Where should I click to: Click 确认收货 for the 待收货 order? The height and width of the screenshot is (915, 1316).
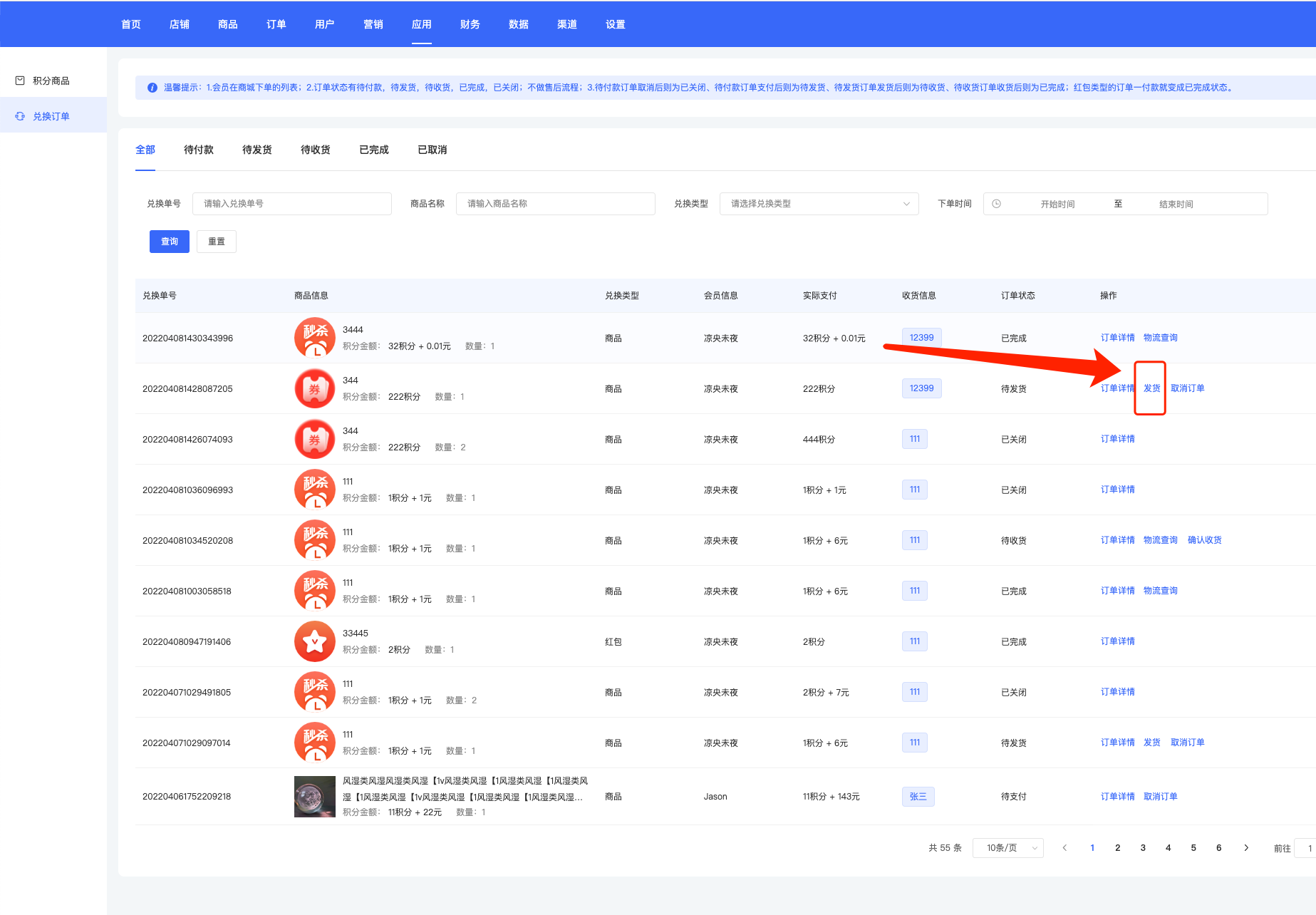[x=1204, y=540]
